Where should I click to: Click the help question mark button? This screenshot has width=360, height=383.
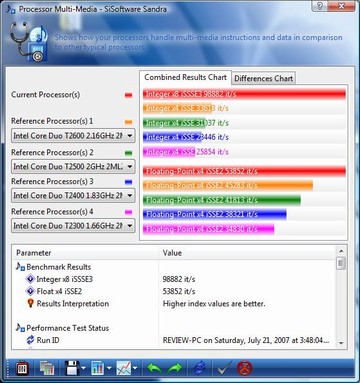point(320,6)
